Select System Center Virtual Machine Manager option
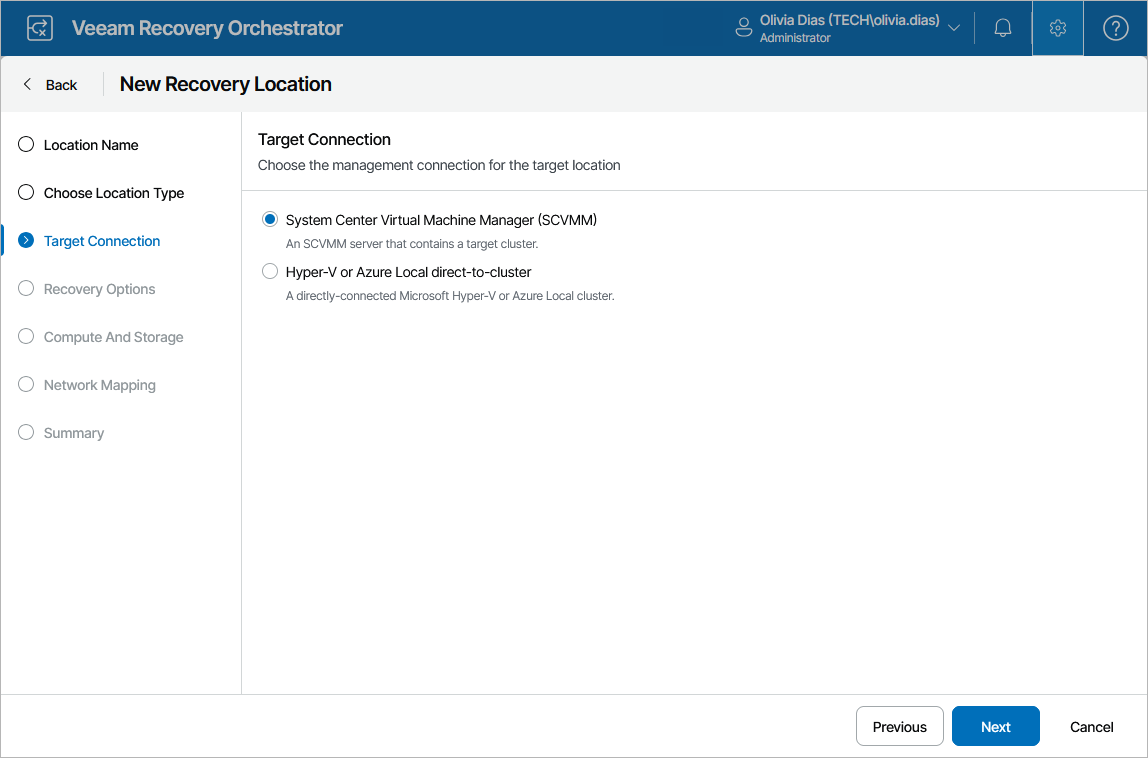The image size is (1148, 758). [270, 220]
